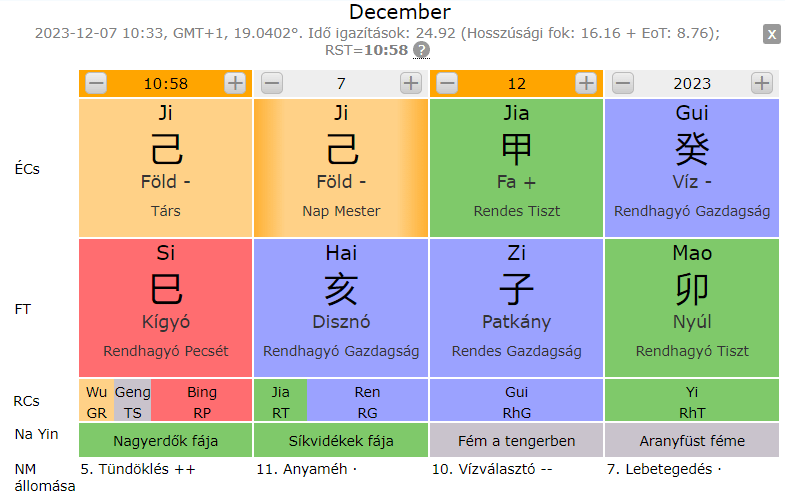Select the Fém a tengerben cell
This screenshot has height=492, width=785.
(x=516, y=440)
